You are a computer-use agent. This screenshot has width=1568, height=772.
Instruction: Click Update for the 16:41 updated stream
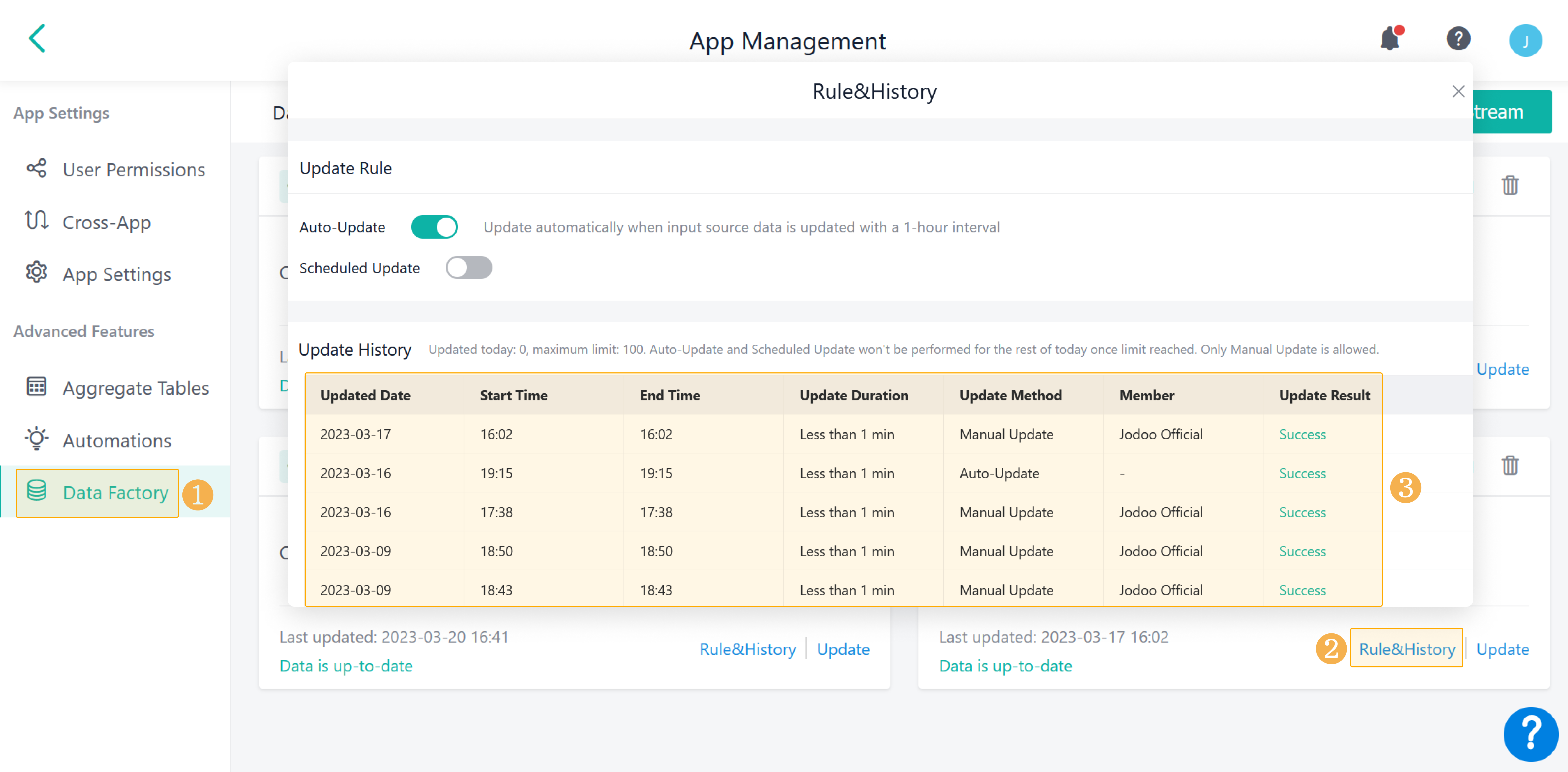pos(843,650)
